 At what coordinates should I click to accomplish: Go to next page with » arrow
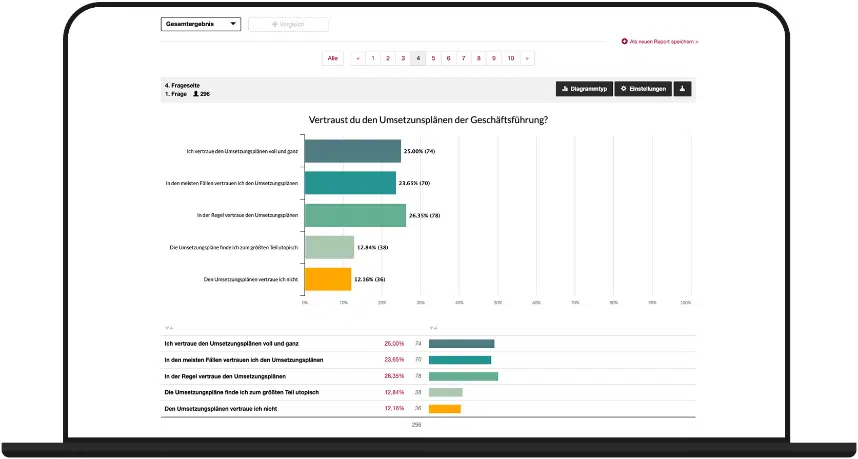pyautogui.click(x=527, y=58)
